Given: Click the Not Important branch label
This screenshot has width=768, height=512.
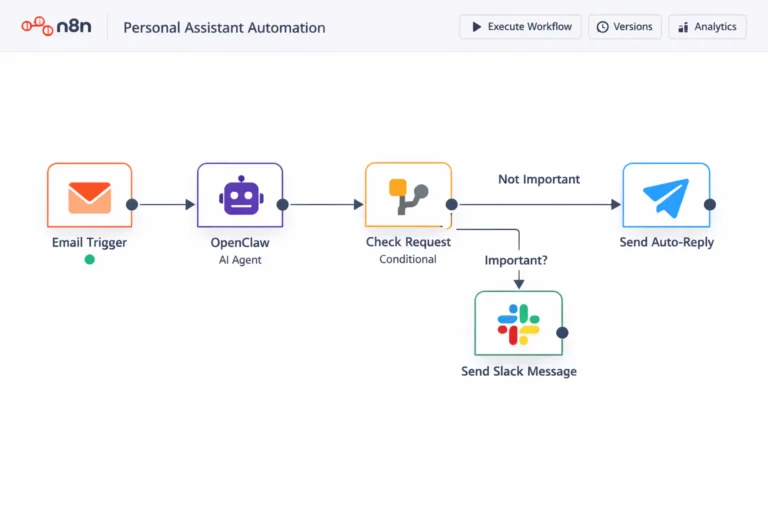Looking at the screenshot, I should tap(539, 179).
